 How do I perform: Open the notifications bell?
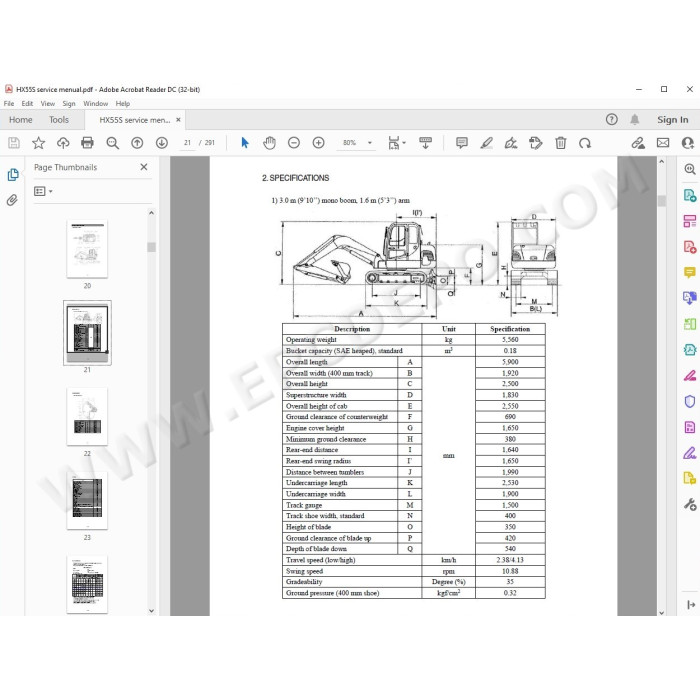634,119
